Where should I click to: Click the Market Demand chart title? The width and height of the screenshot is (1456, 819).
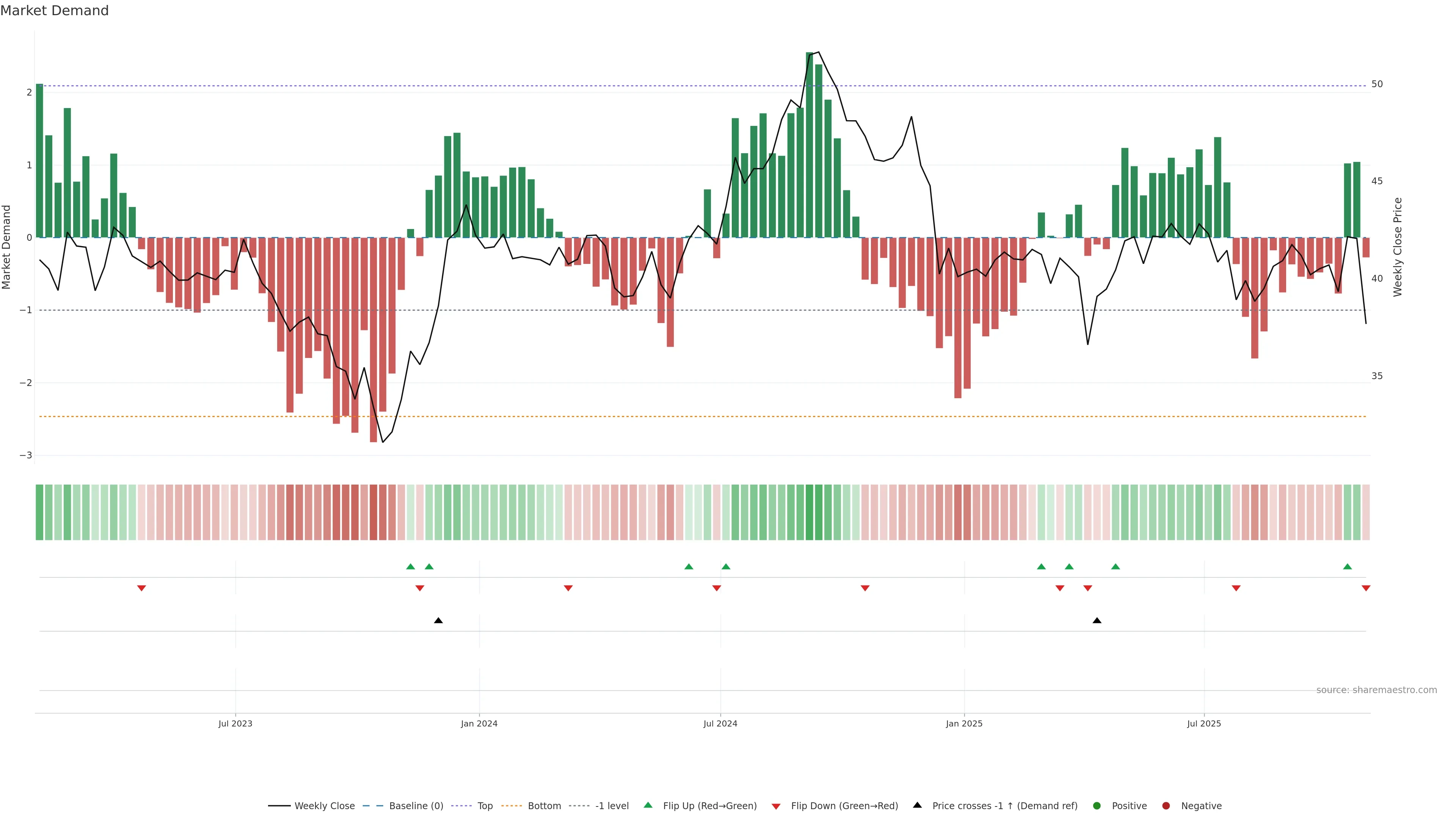coord(54,11)
